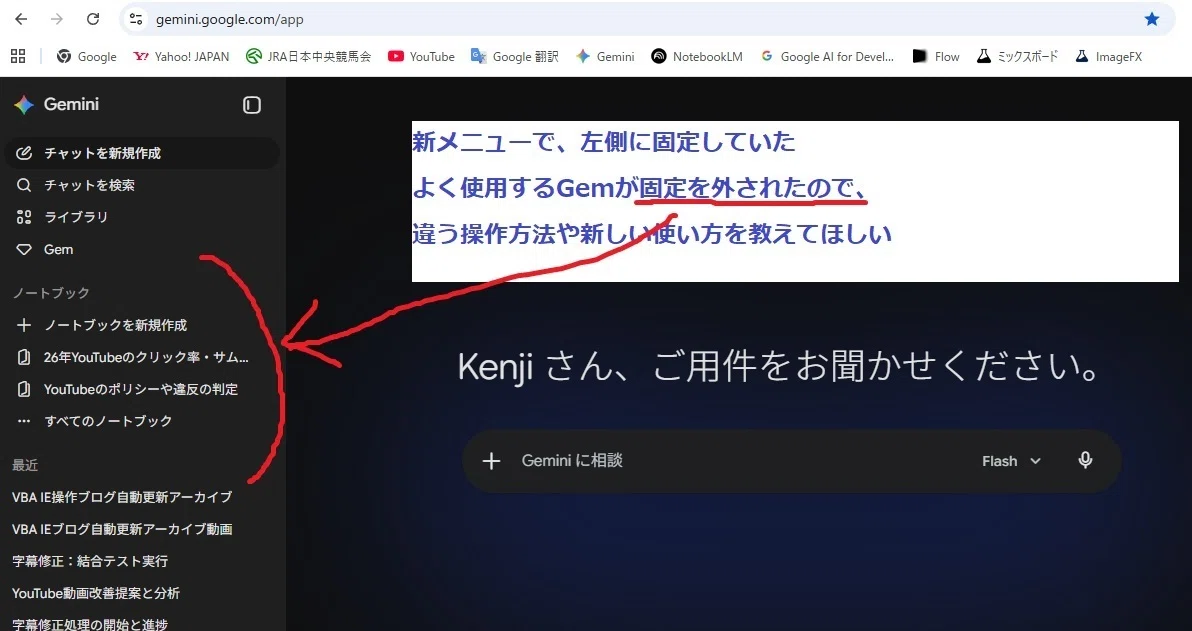Open the Flow bookmark
Viewport: 1192px width, 631px height.
(936, 56)
